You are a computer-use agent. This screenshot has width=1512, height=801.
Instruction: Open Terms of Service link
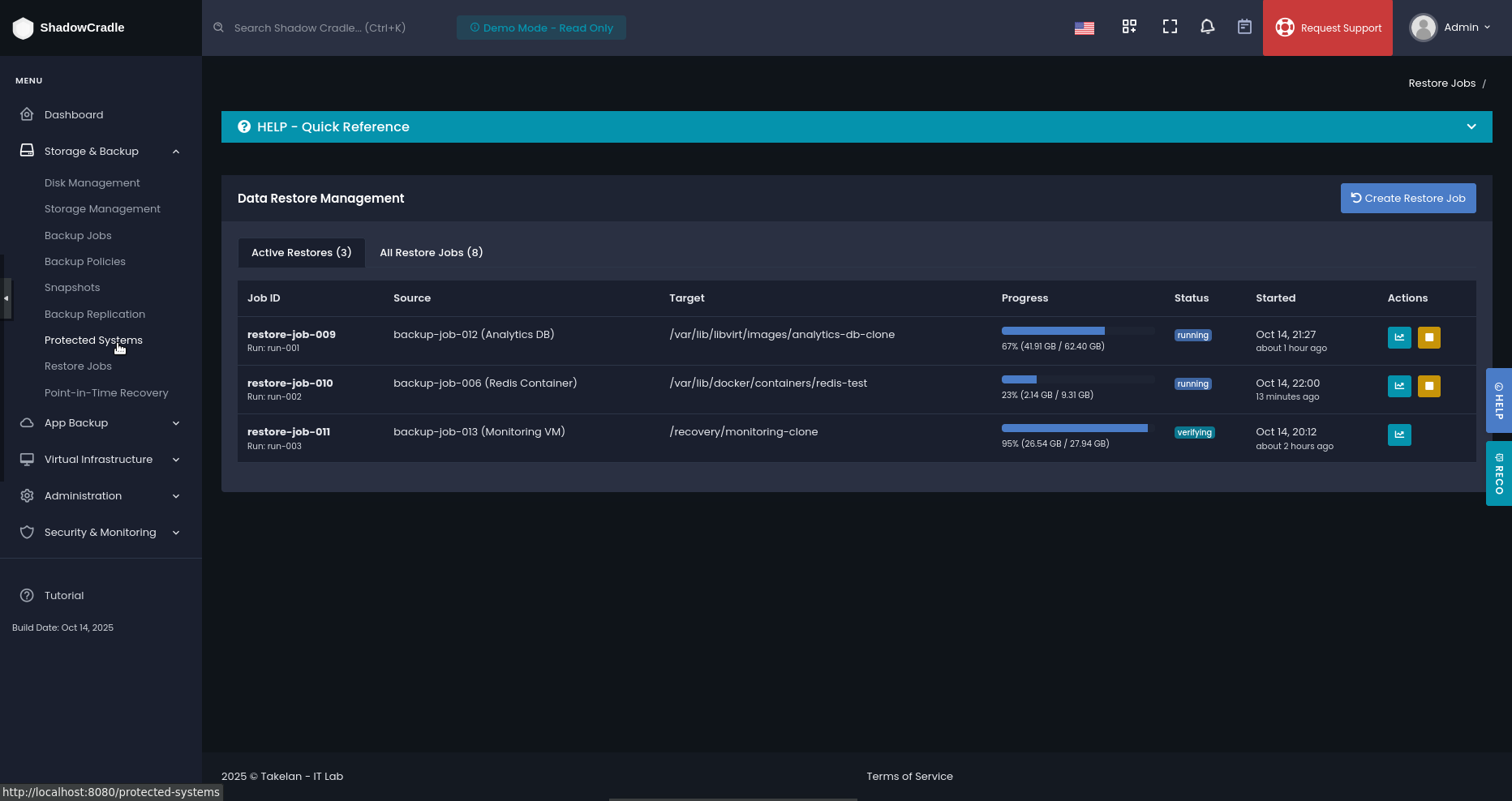[909, 776]
